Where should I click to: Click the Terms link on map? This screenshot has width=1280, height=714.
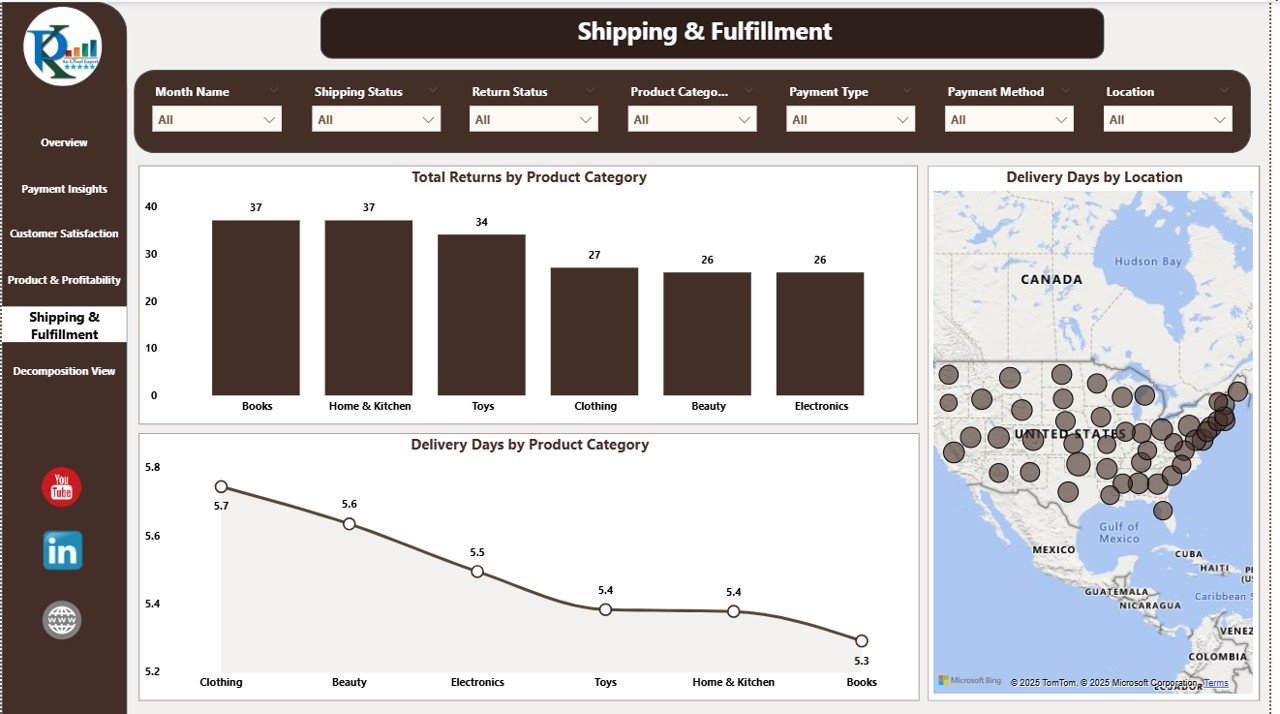tap(1216, 683)
